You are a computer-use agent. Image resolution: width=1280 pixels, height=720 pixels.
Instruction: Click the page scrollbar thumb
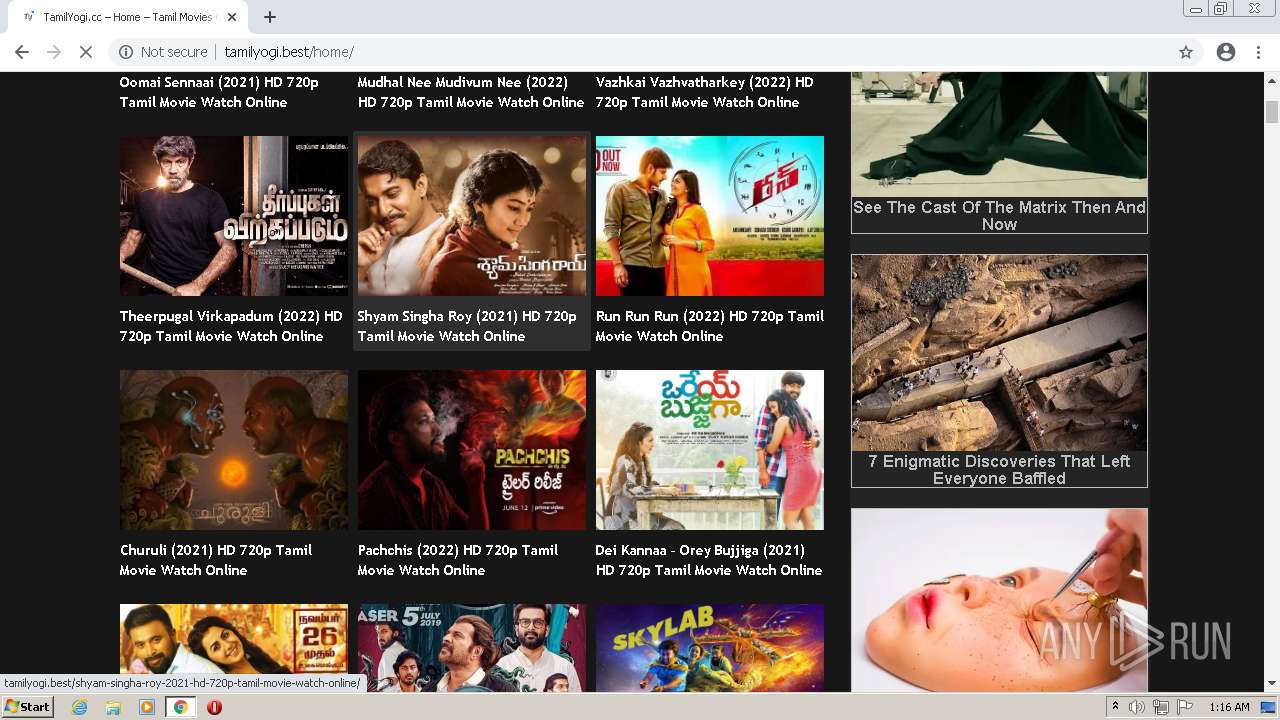[1272, 111]
